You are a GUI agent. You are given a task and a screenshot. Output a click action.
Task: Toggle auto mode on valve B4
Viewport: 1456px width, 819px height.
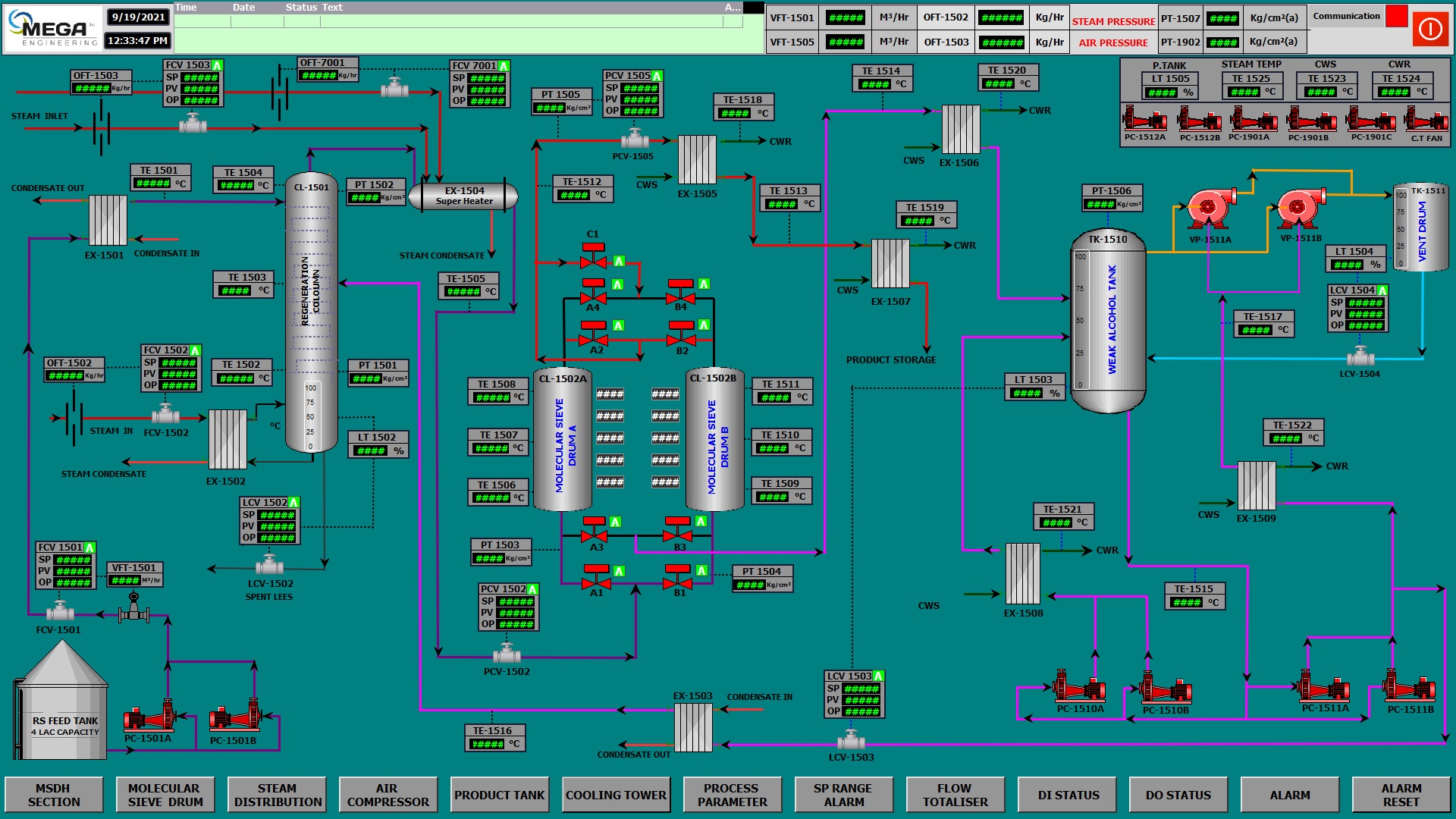pyautogui.click(x=702, y=284)
